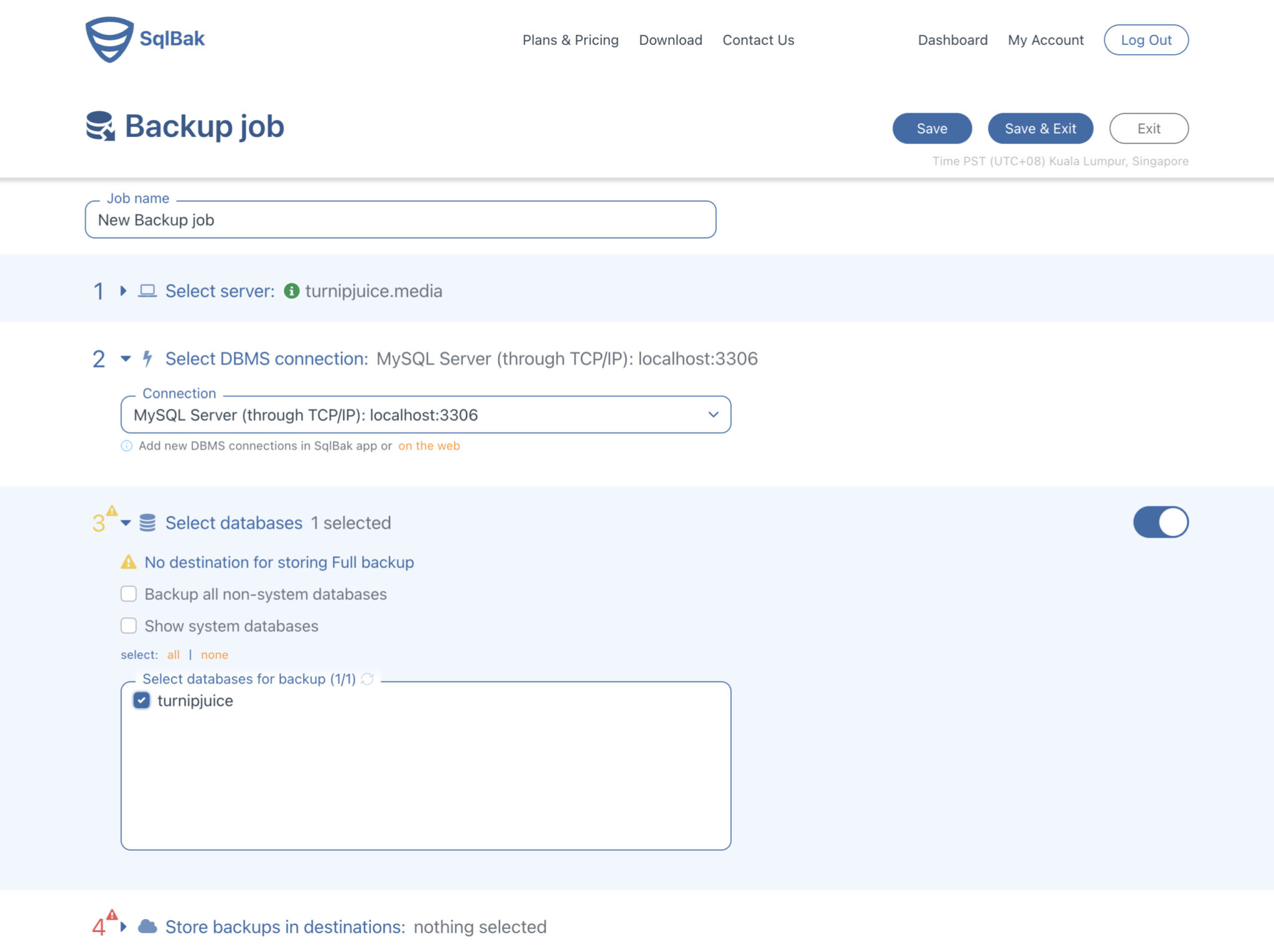
Task: Click inside the Job name field
Action: point(398,220)
